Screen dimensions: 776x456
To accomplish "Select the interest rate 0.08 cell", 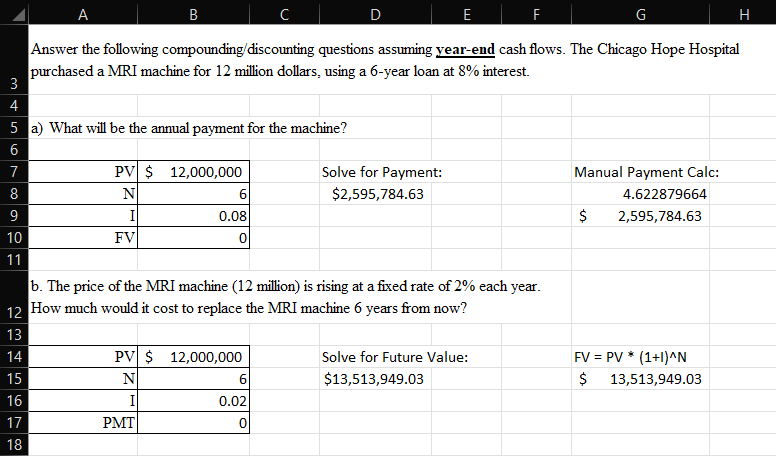I will point(194,216).
